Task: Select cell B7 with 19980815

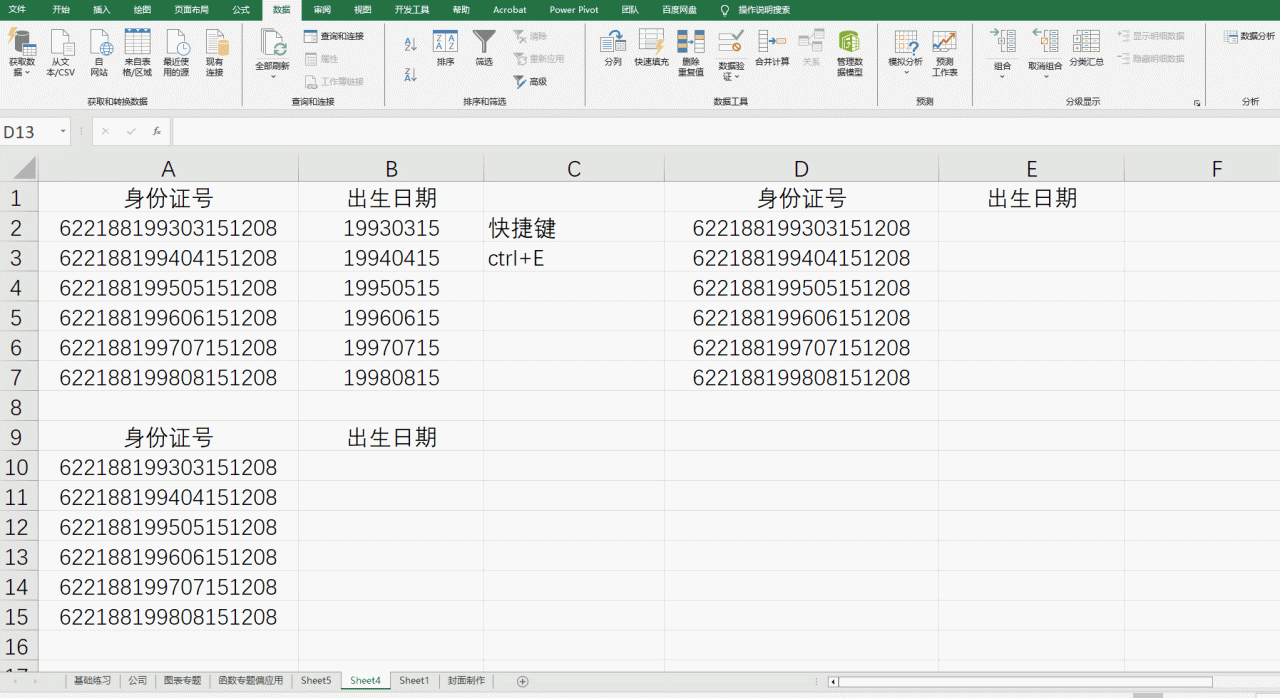Action: (x=391, y=378)
